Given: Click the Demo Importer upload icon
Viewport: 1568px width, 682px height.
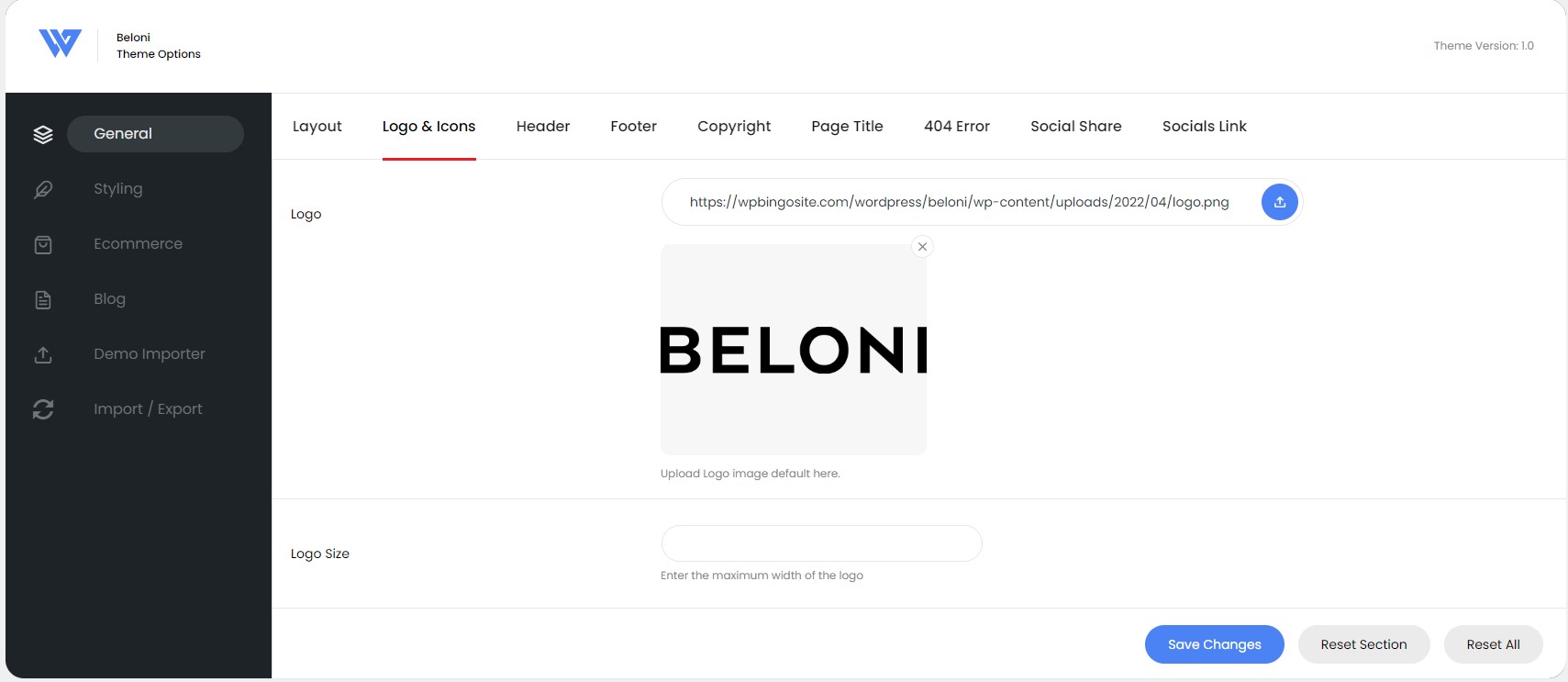Looking at the screenshot, I should click(x=43, y=354).
